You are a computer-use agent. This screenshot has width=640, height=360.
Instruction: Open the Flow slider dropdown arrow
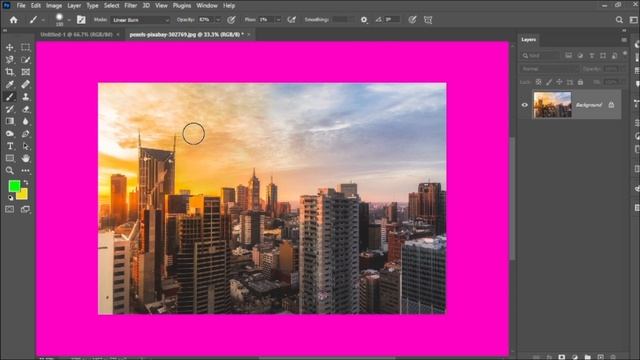pyautogui.click(x=278, y=20)
